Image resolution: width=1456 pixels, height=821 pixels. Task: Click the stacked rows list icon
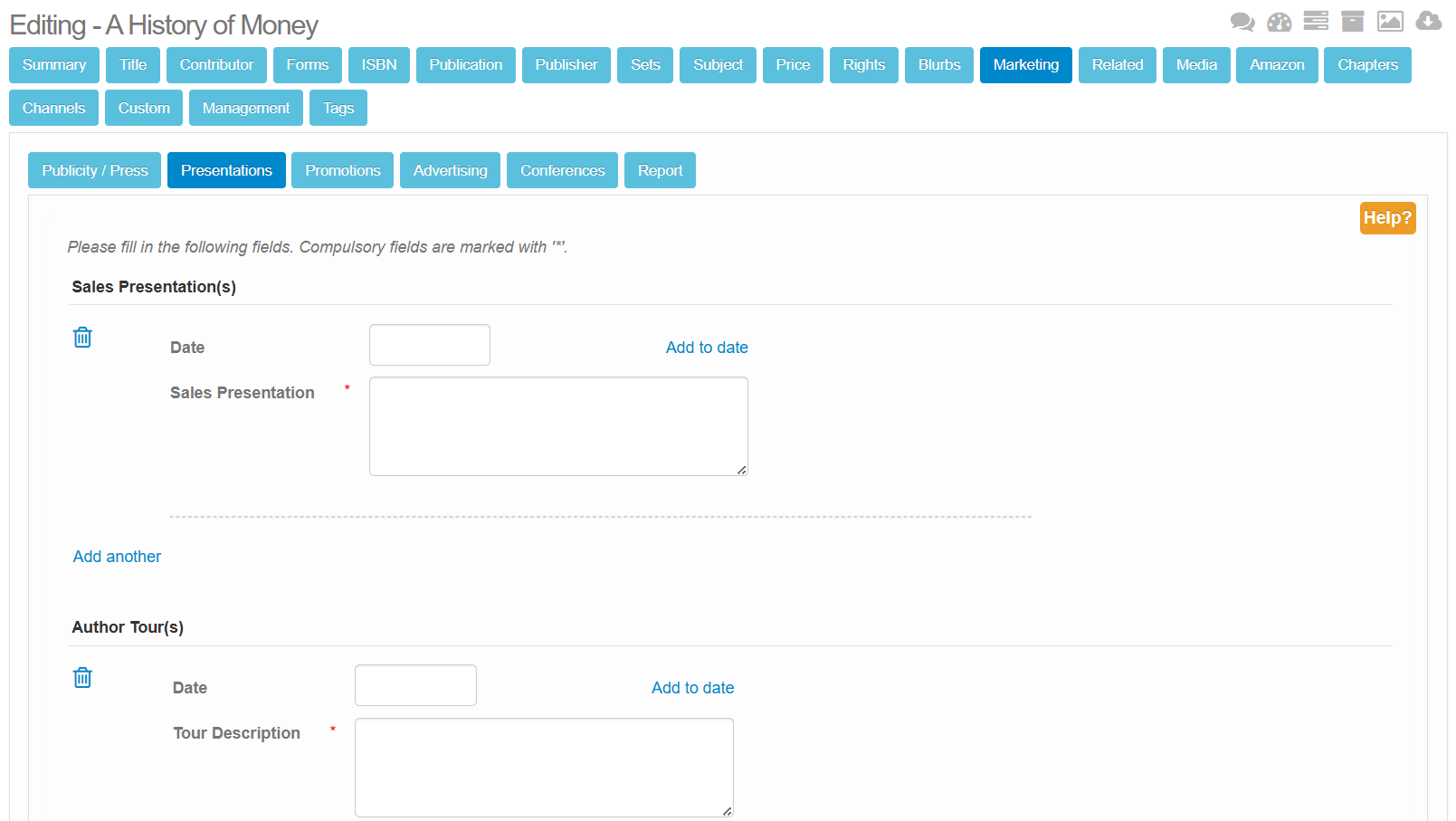1316,21
